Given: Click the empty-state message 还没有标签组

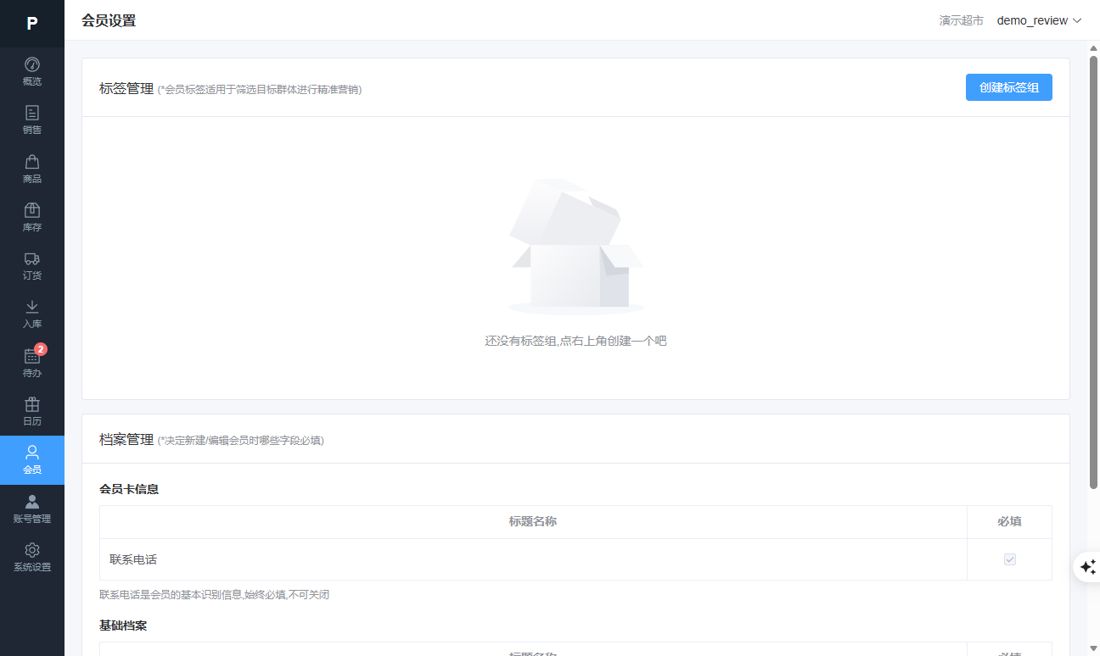Looking at the screenshot, I should pyautogui.click(x=575, y=341).
